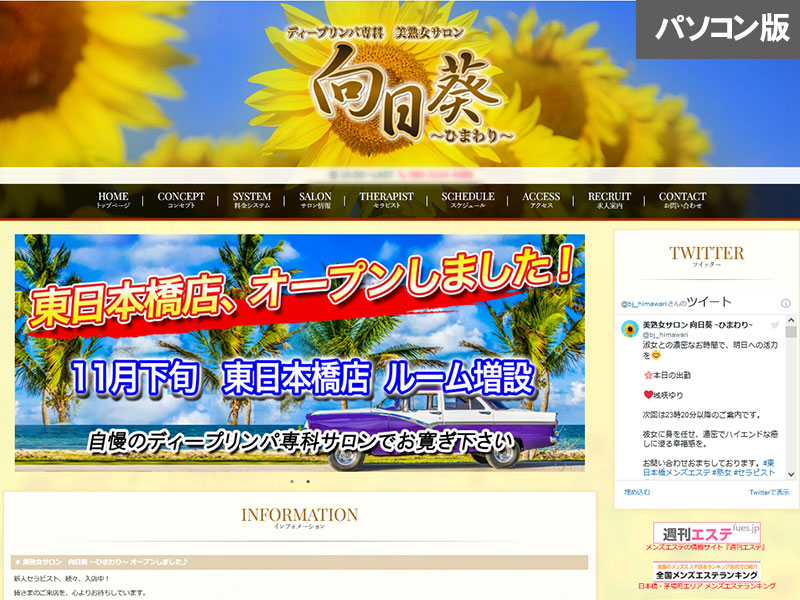Select the second carousel slide dot
800x600 pixels.
[307, 481]
